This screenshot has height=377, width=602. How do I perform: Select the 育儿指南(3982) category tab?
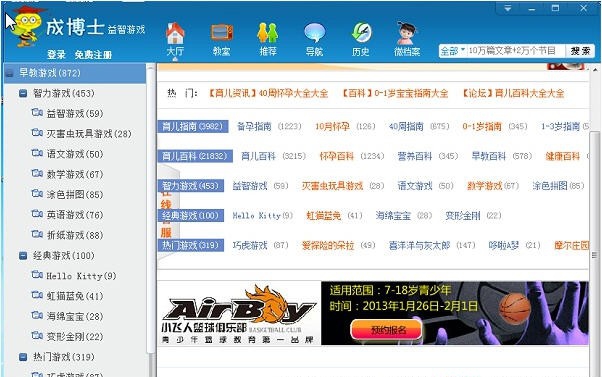point(193,126)
